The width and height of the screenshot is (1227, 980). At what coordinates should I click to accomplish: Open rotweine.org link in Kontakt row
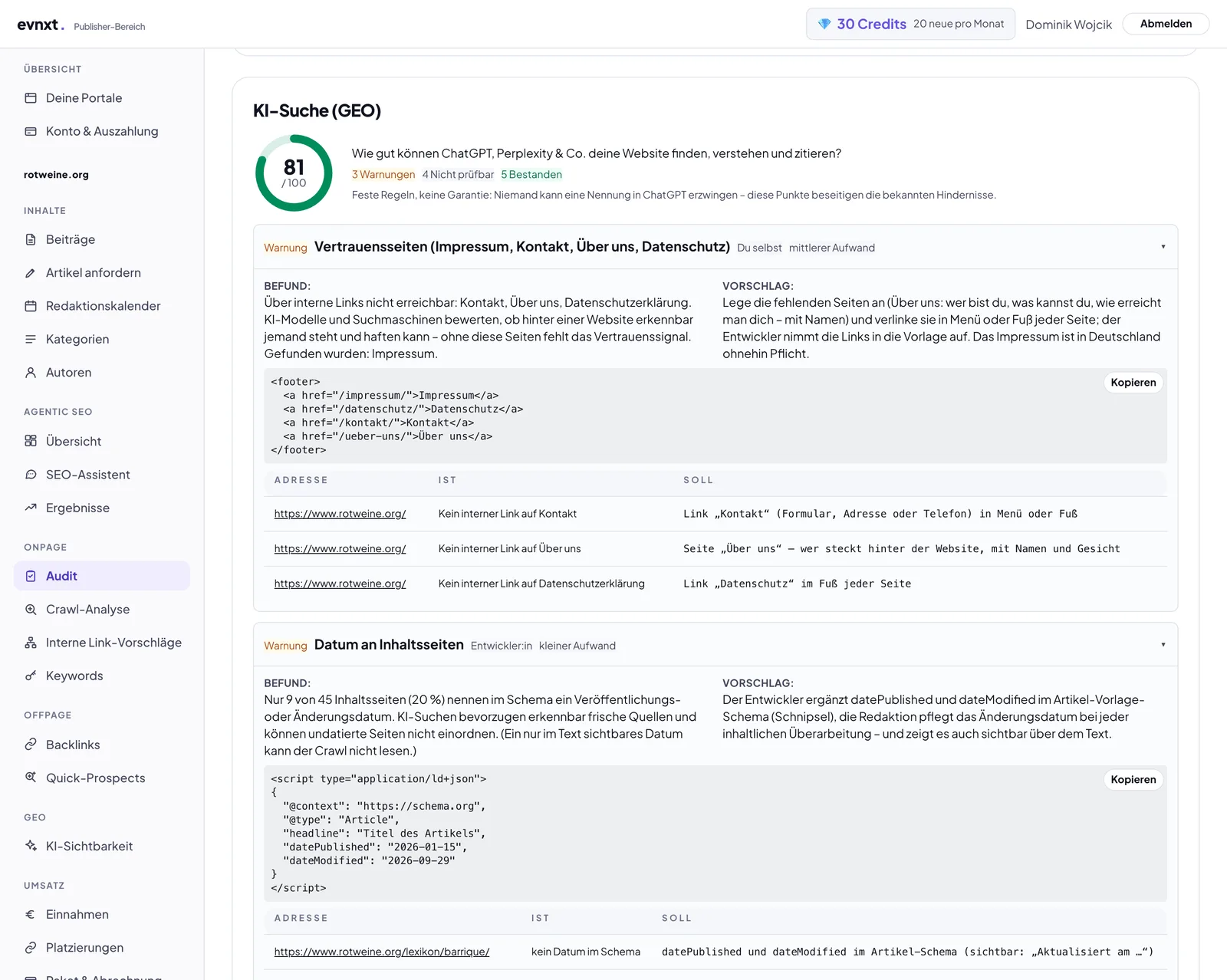pos(340,514)
